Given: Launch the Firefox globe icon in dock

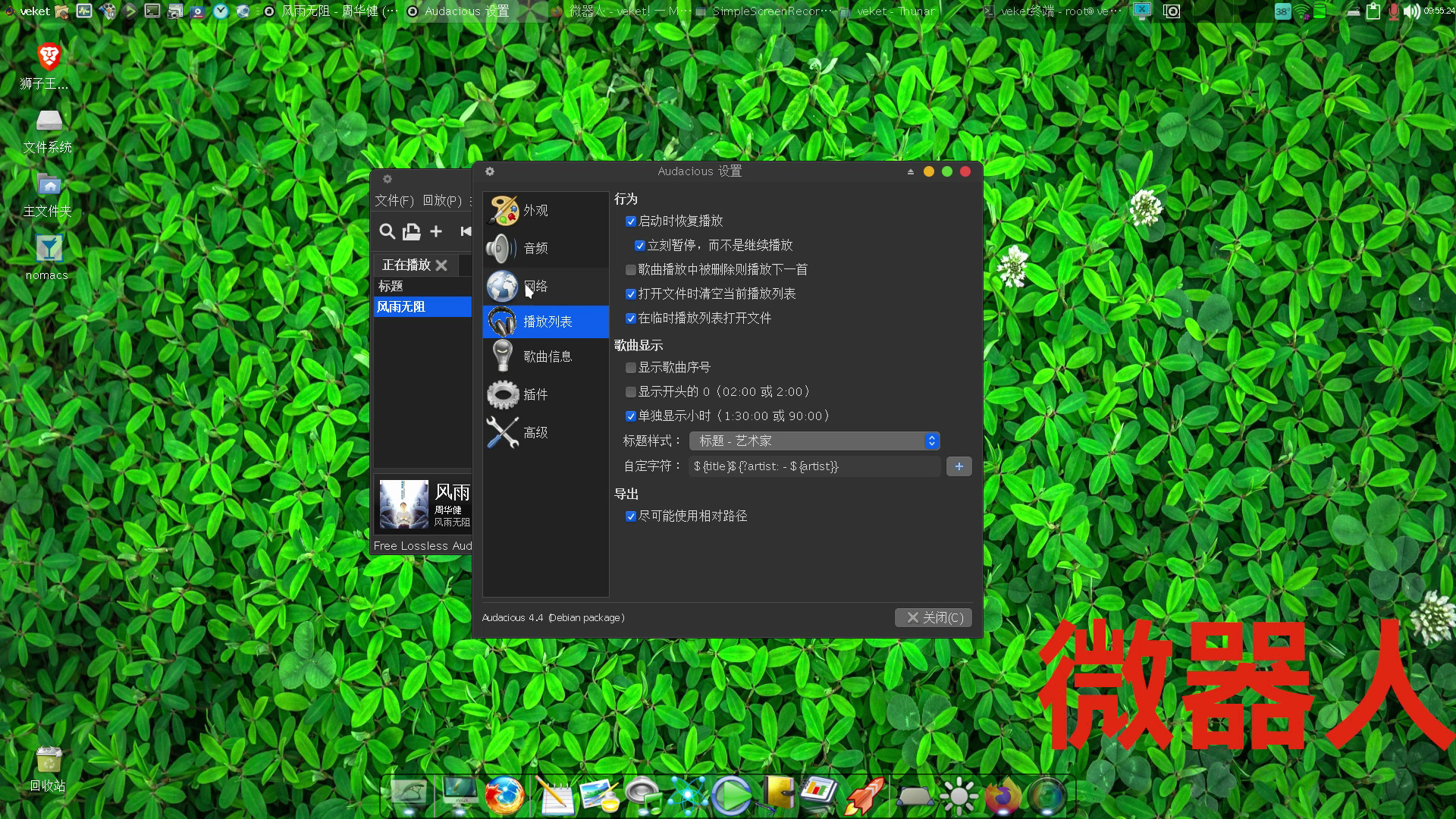Looking at the screenshot, I should click(x=504, y=795).
